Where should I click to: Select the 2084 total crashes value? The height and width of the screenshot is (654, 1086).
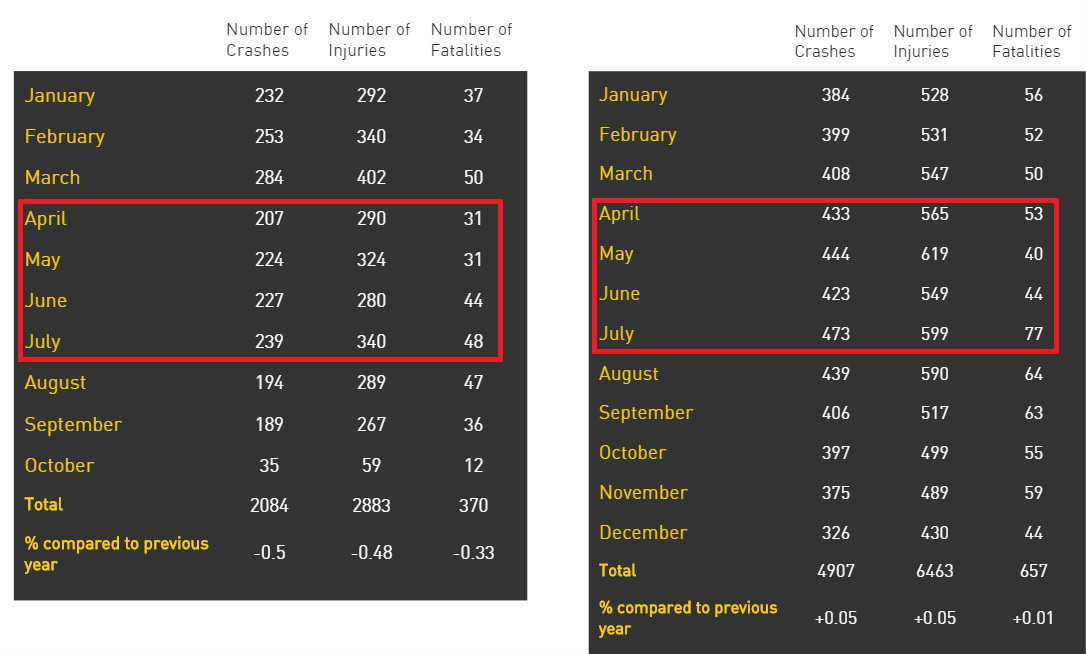(x=269, y=505)
